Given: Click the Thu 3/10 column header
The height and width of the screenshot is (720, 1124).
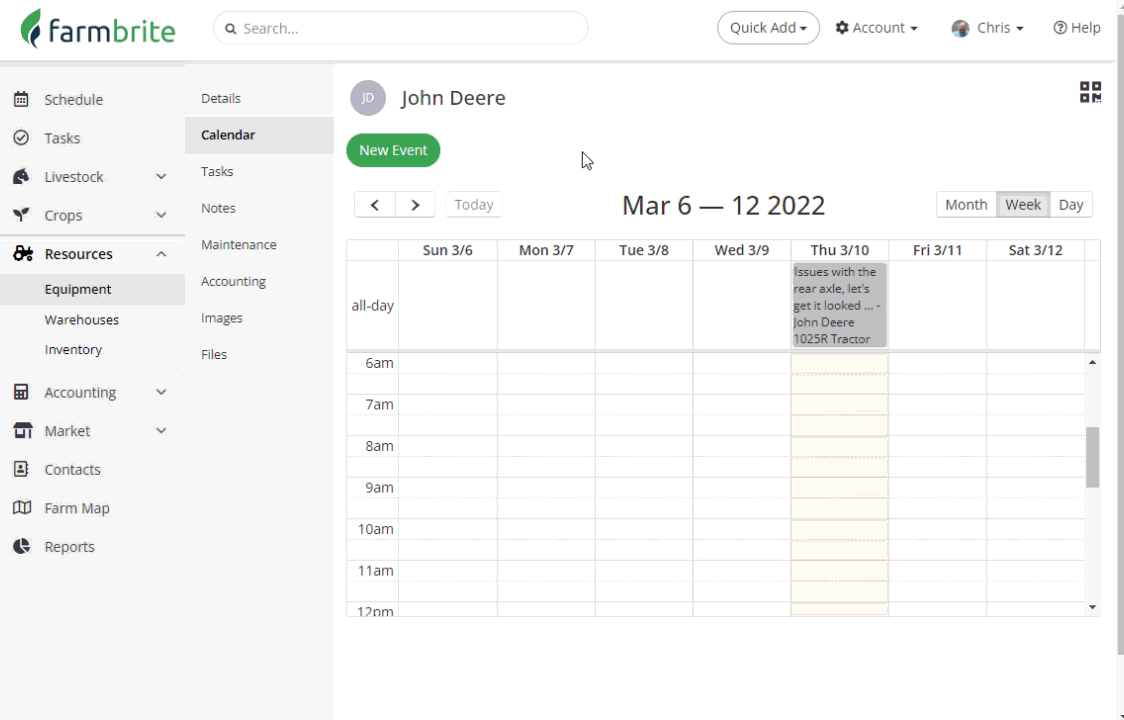Looking at the screenshot, I should pos(839,250).
